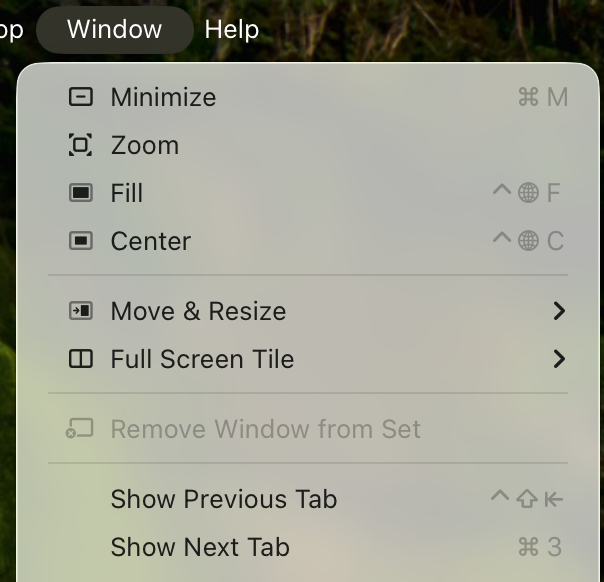Screen dimensions: 604x582
Task: Click the Full Screen Tile icon
Action: click(x=80, y=359)
